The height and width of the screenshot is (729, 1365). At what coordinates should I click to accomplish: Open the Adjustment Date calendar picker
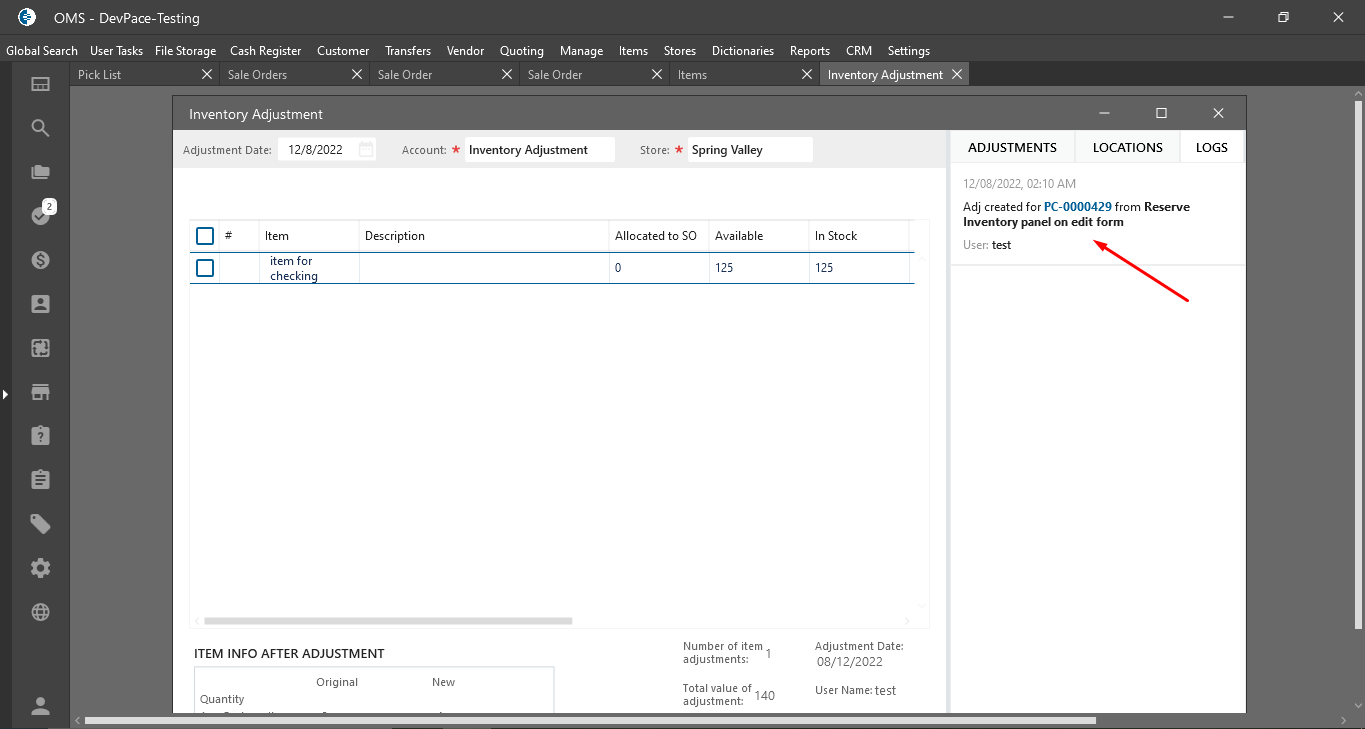click(366, 150)
